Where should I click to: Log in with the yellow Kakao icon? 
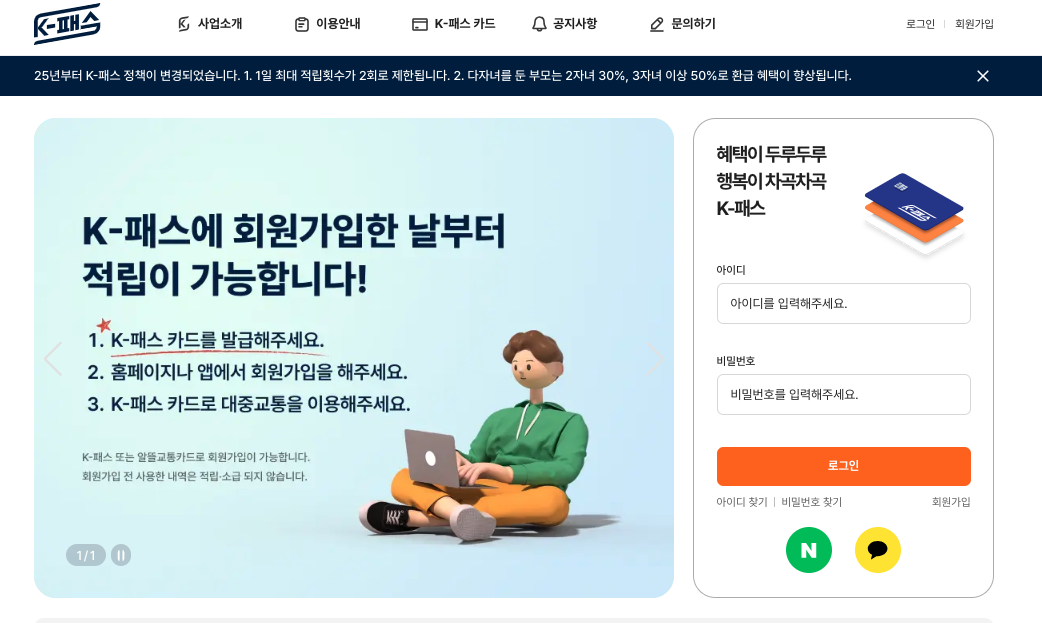[x=877, y=550]
